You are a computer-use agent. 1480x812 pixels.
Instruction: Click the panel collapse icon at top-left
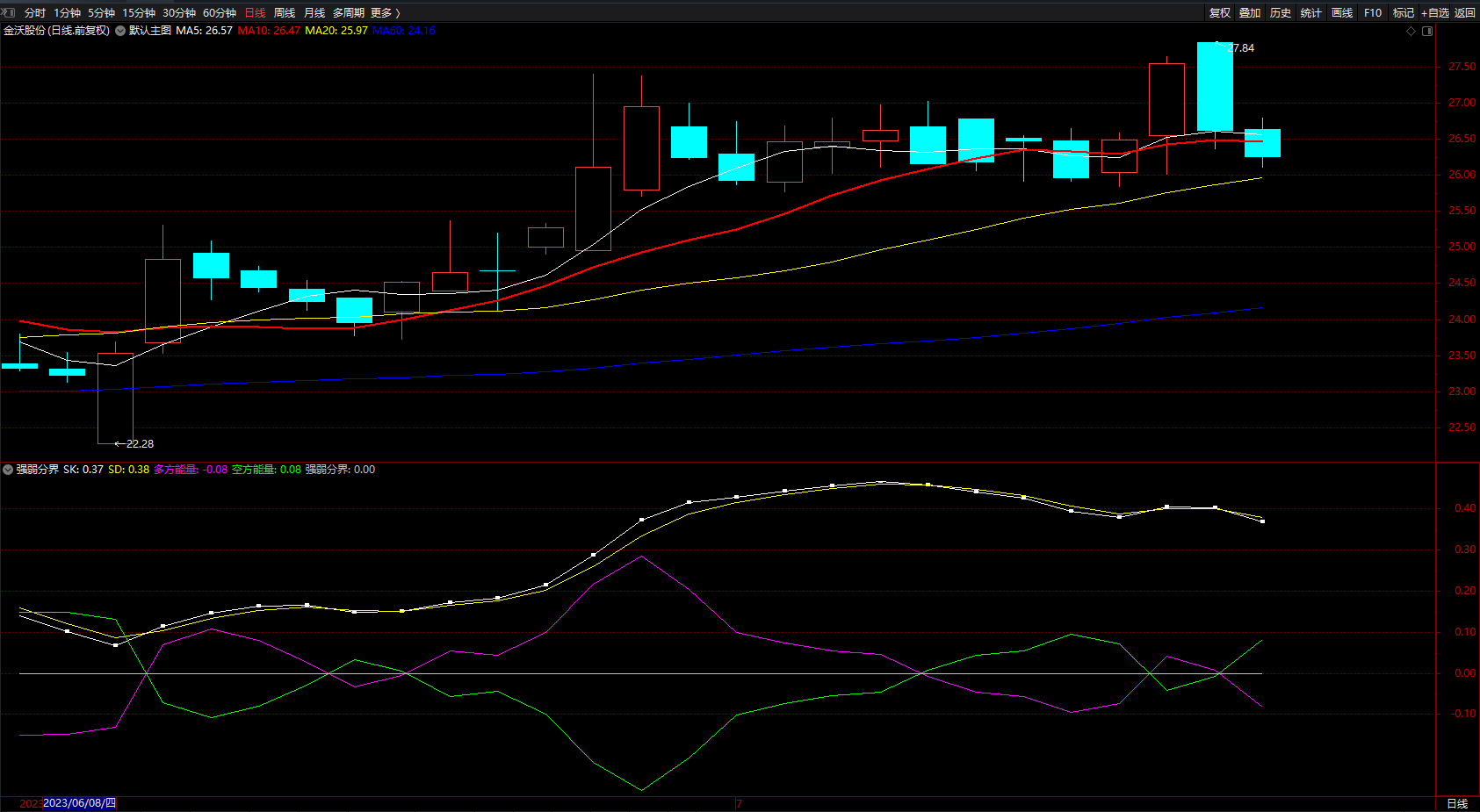pos(10,12)
